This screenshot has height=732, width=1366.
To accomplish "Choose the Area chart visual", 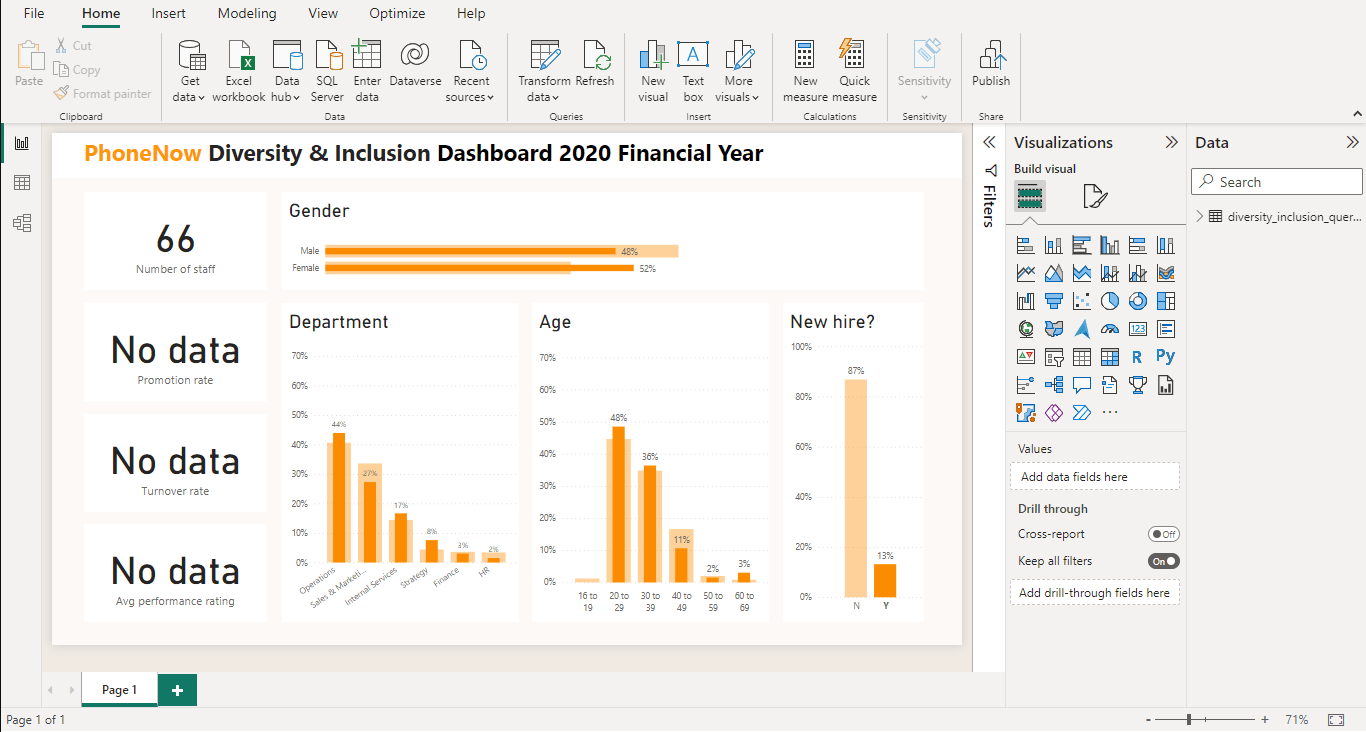I will pyautogui.click(x=1054, y=273).
